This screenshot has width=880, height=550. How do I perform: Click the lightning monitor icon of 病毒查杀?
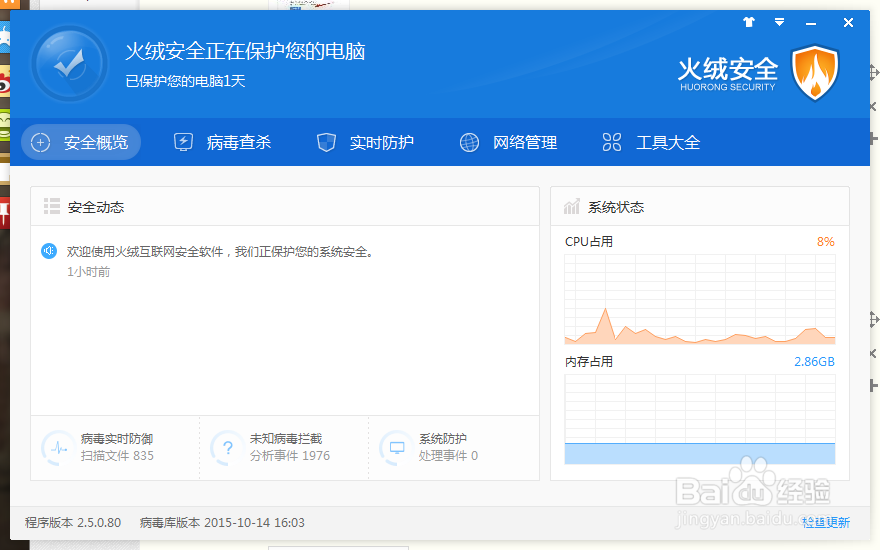pyautogui.click(x=184, y=142)
